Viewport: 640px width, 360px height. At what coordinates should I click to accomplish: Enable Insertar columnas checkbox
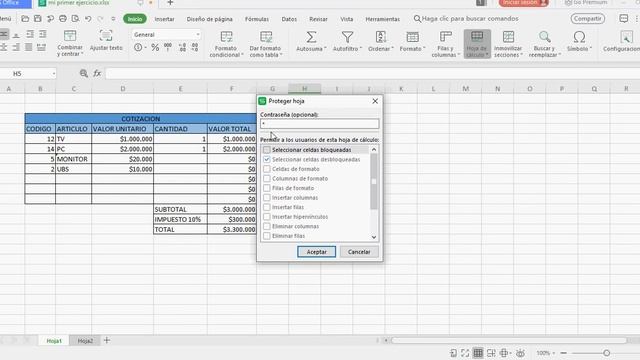tap(267, 198)
